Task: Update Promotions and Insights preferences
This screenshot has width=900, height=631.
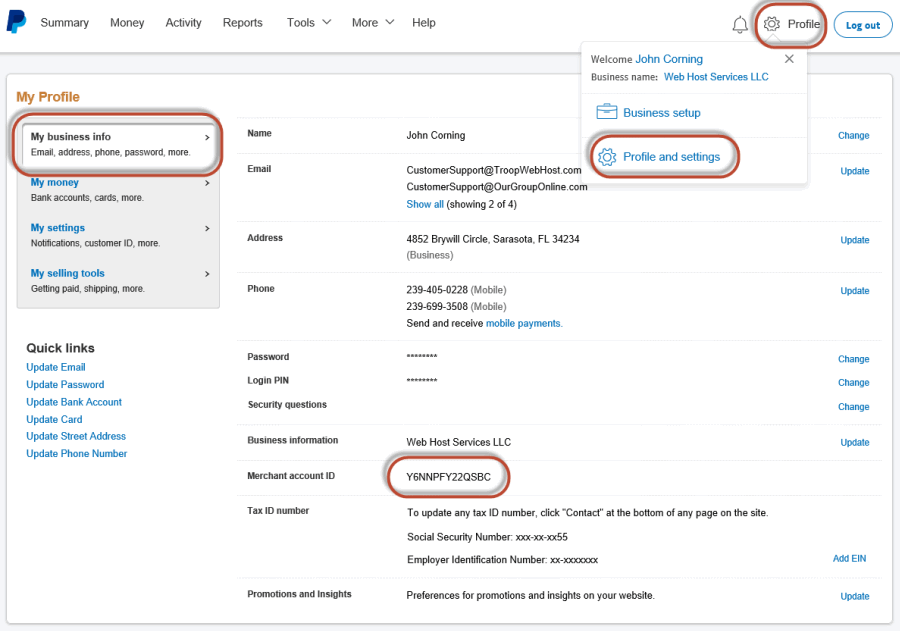Action: [x=854, y=596]
